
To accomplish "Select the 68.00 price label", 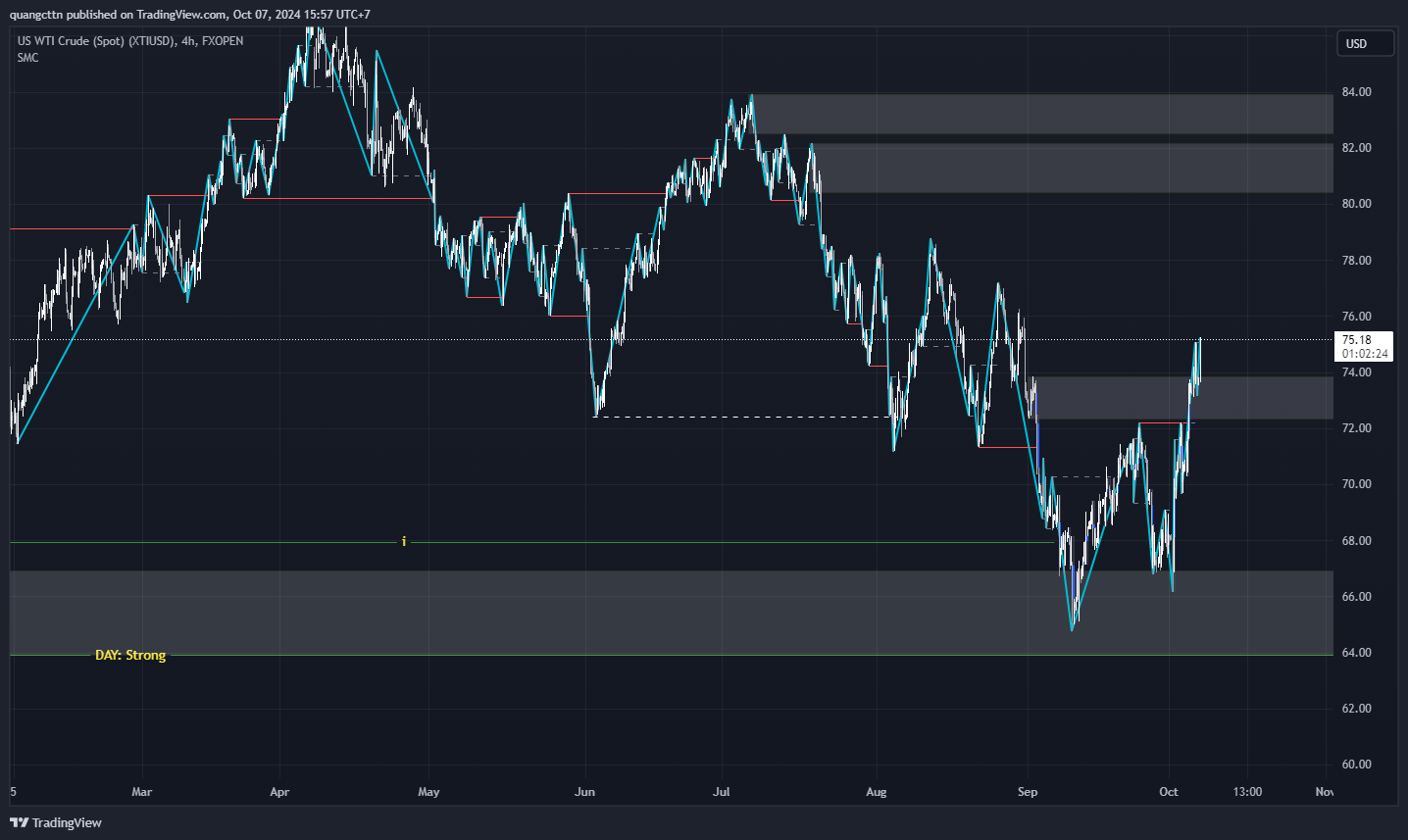I will click(x=1357, y=541).
